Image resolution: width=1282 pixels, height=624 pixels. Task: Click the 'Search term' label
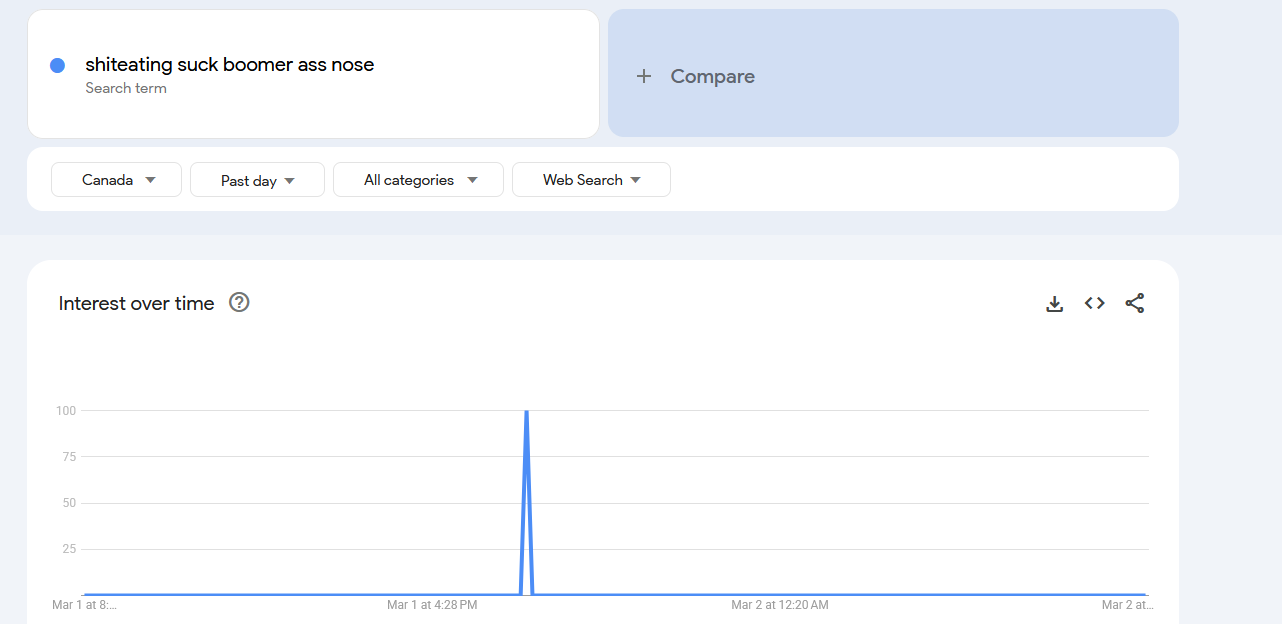coord(126,88)
